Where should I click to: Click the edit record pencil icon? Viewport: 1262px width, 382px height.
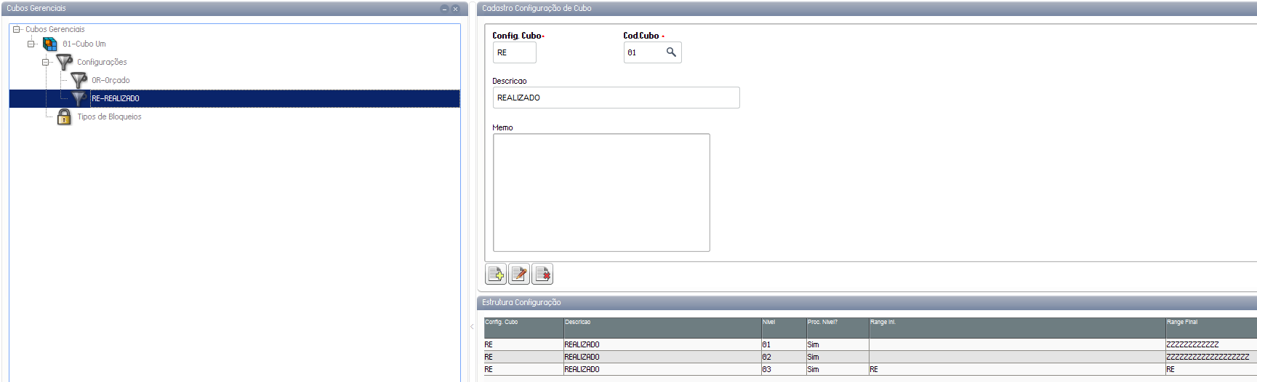(519, 274)
